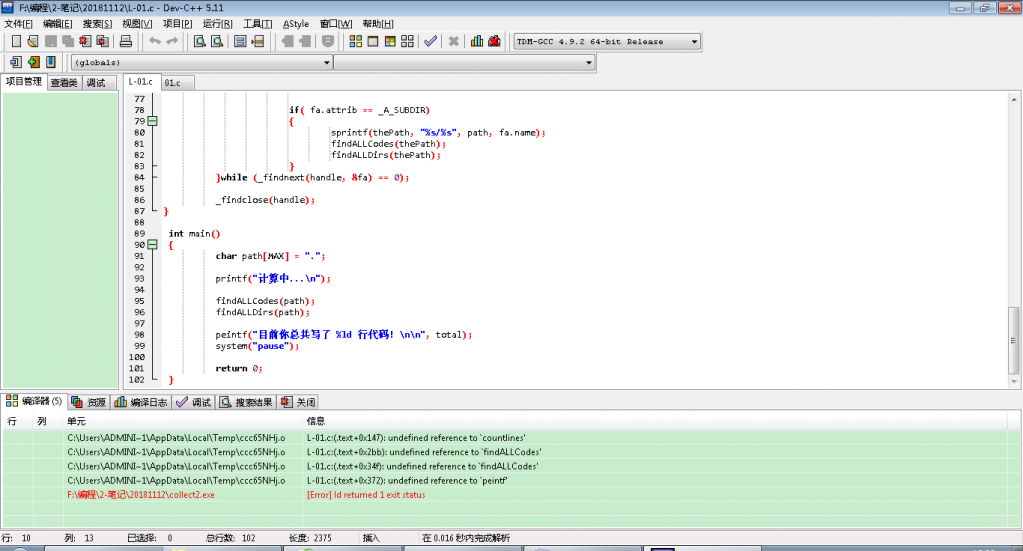The height and width of the screenshot is (551, 1023).
Task: Collapse code block at line 79
Action: pos(152,121)
